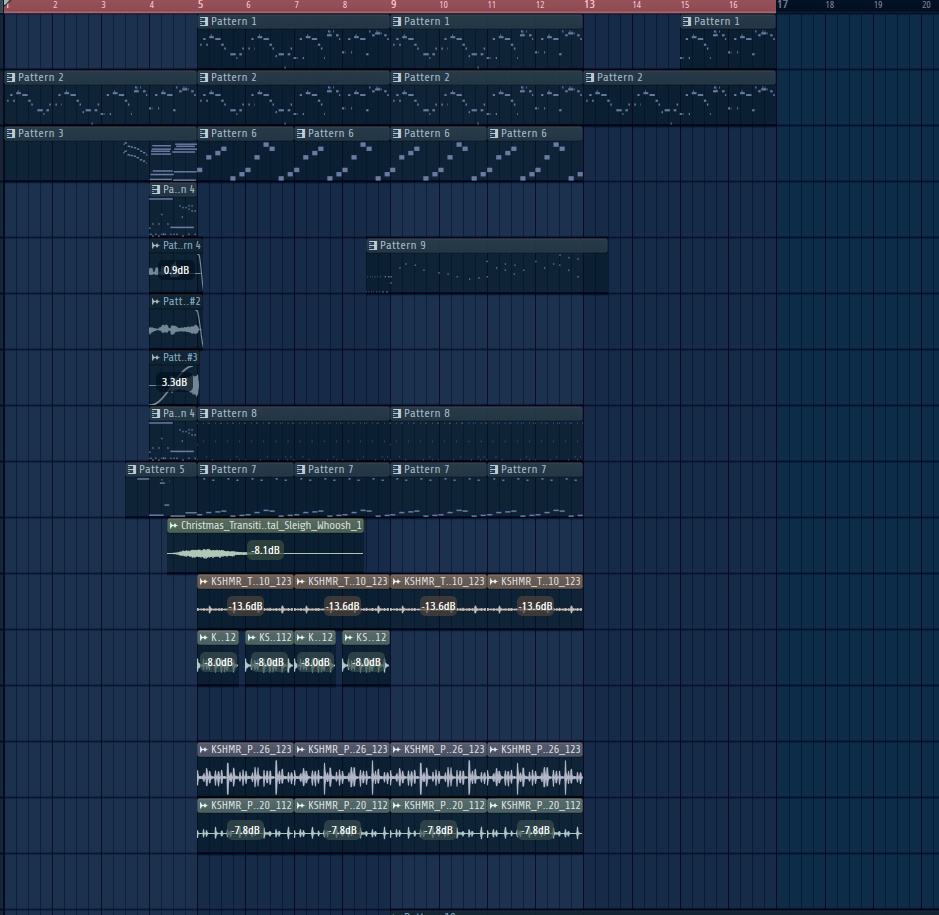The width and height of the screenshot is (939, 915).
Task: Select KSHMR_P..26_123 waveform clip at bar 11
Action: [x=535, y=769]
